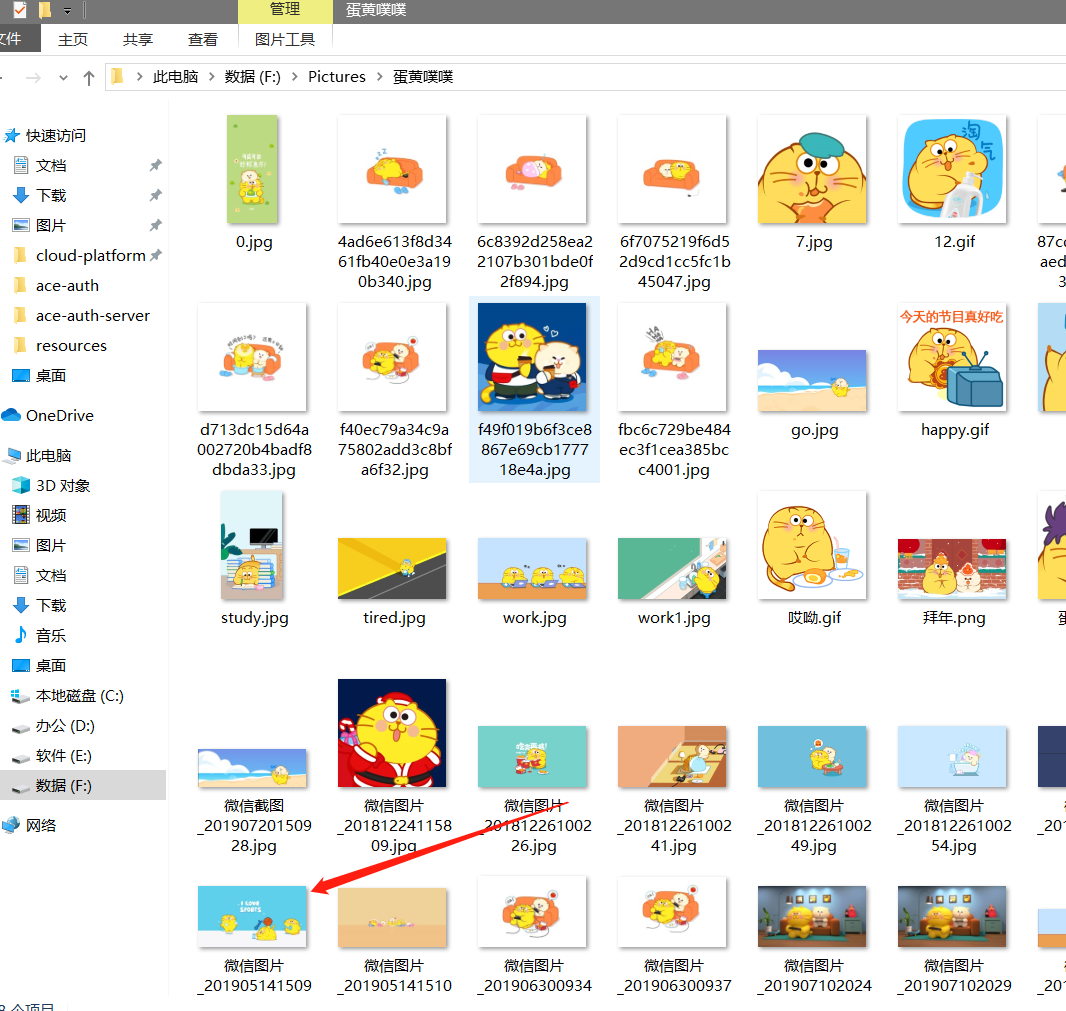Open the quick access toolbar customize dropdown

(x=67, y=10)
